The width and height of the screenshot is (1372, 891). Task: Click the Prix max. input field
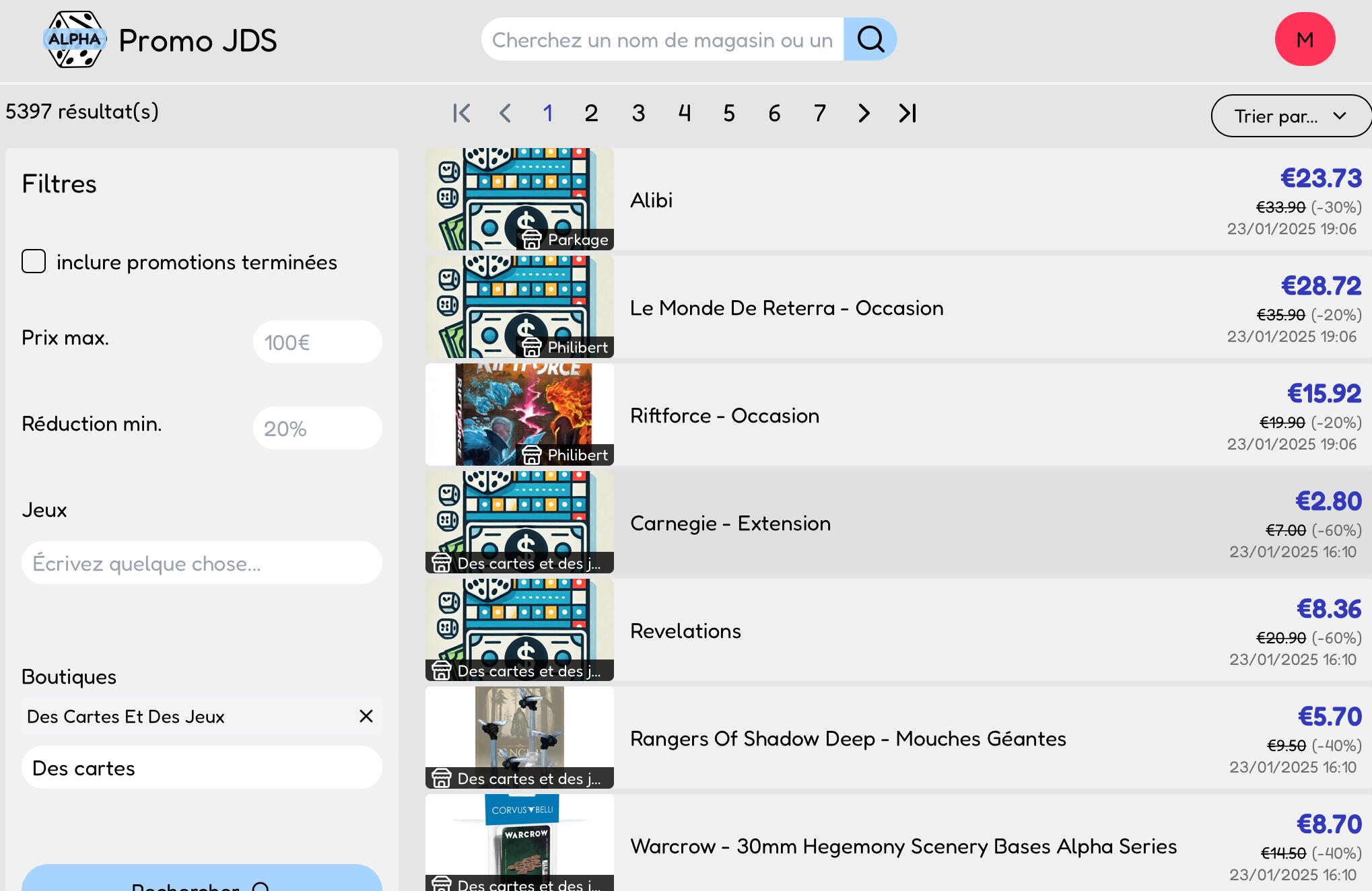tap(318, 342)
